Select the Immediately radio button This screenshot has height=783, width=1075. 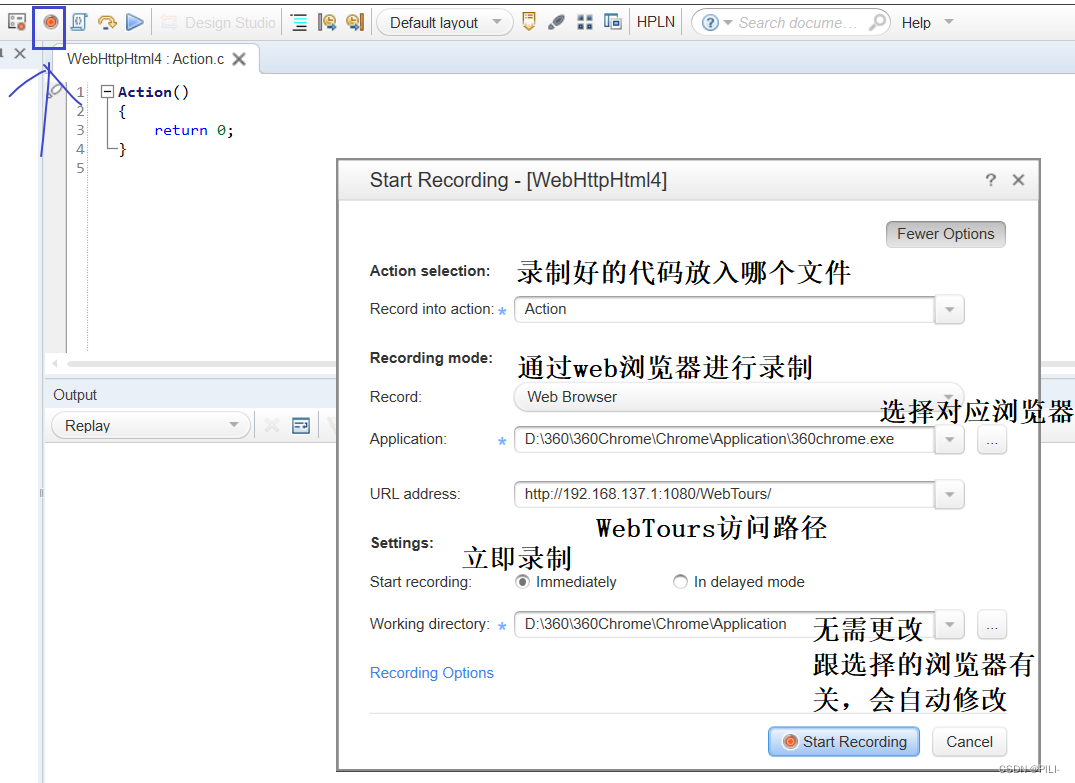(522, 581)
